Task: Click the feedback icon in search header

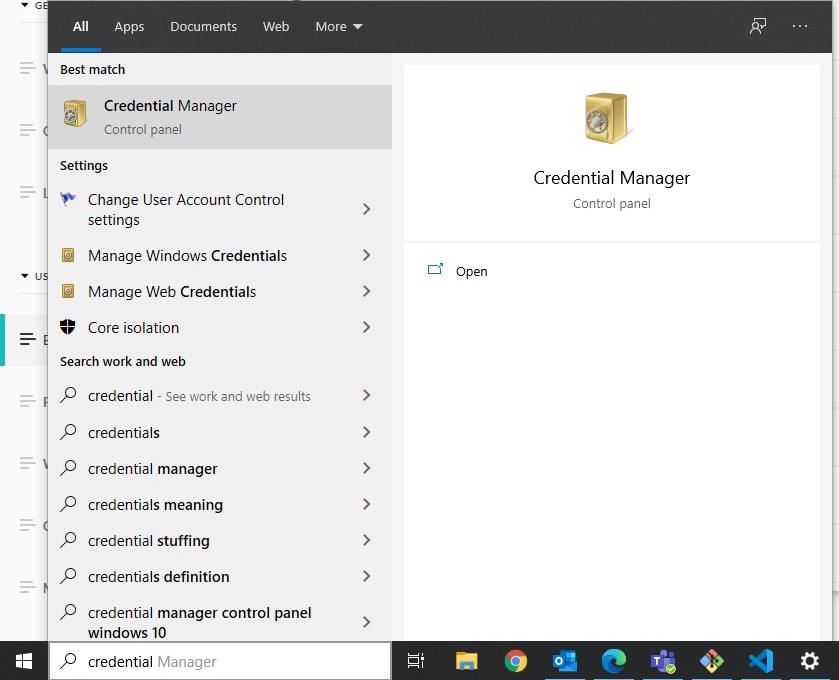Action: [758, 26]
